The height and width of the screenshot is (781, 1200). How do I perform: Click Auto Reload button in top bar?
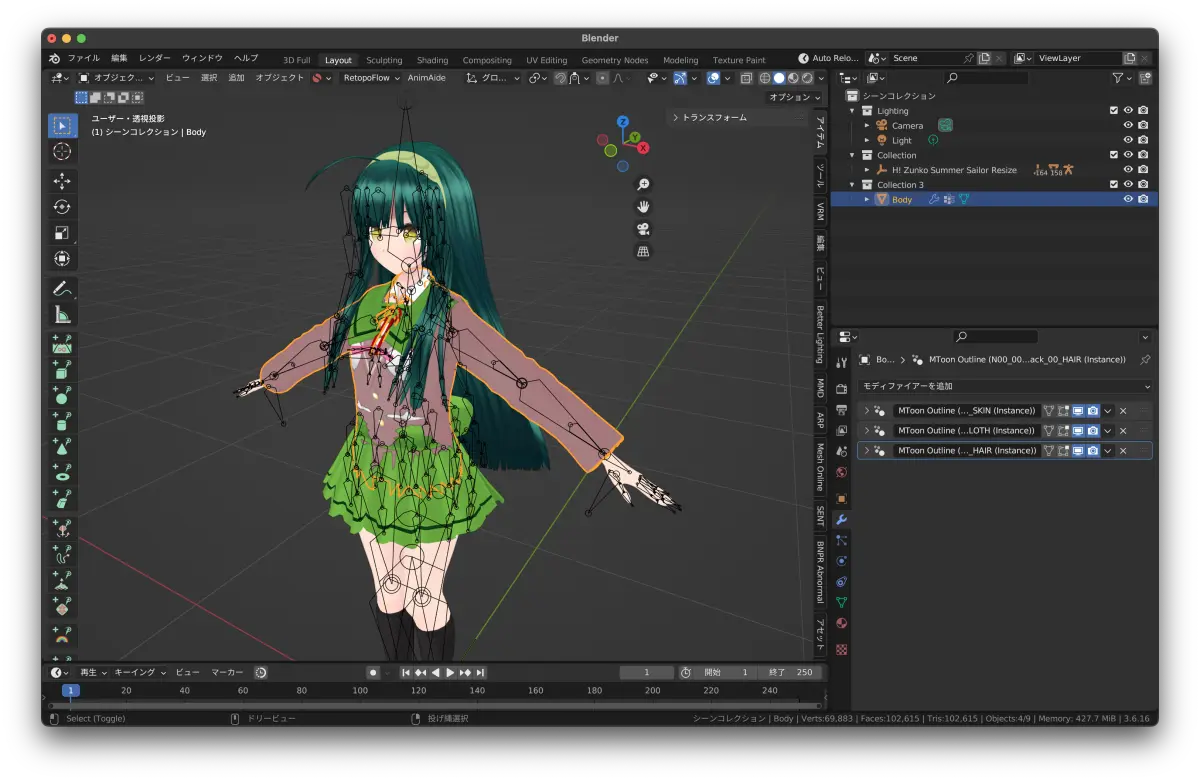click(828, 58)
